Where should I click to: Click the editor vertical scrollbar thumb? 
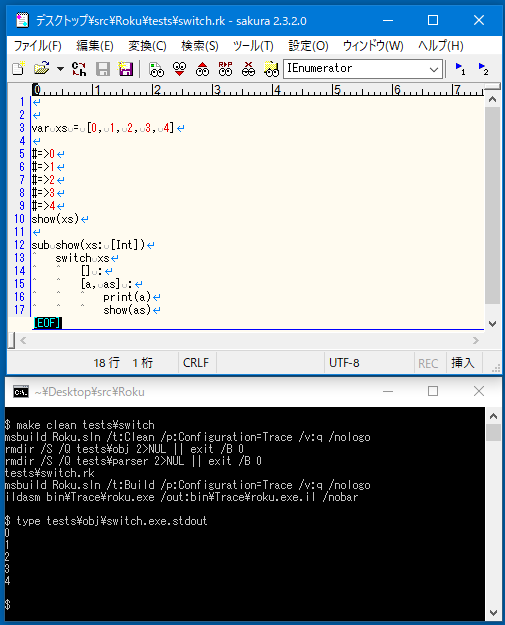492,206
